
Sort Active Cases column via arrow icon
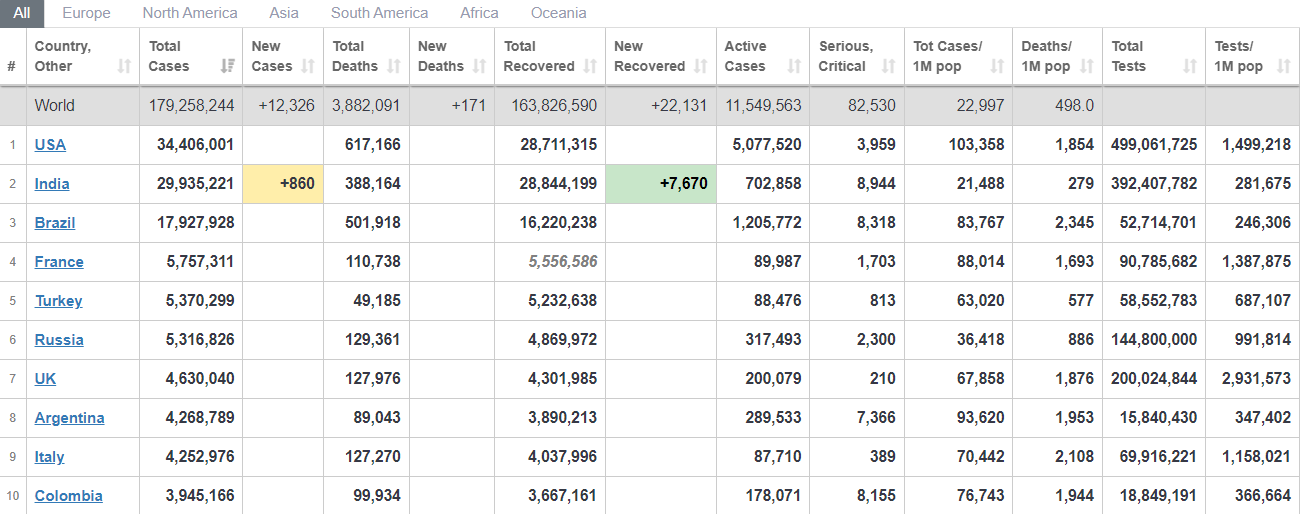pos(794,66)
